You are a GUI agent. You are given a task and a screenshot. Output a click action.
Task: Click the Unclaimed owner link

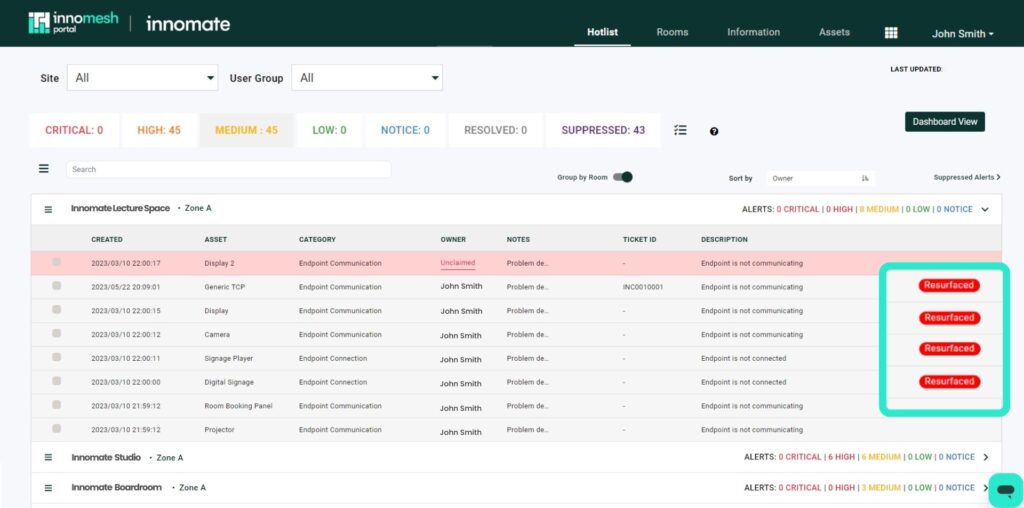point(458,262)
